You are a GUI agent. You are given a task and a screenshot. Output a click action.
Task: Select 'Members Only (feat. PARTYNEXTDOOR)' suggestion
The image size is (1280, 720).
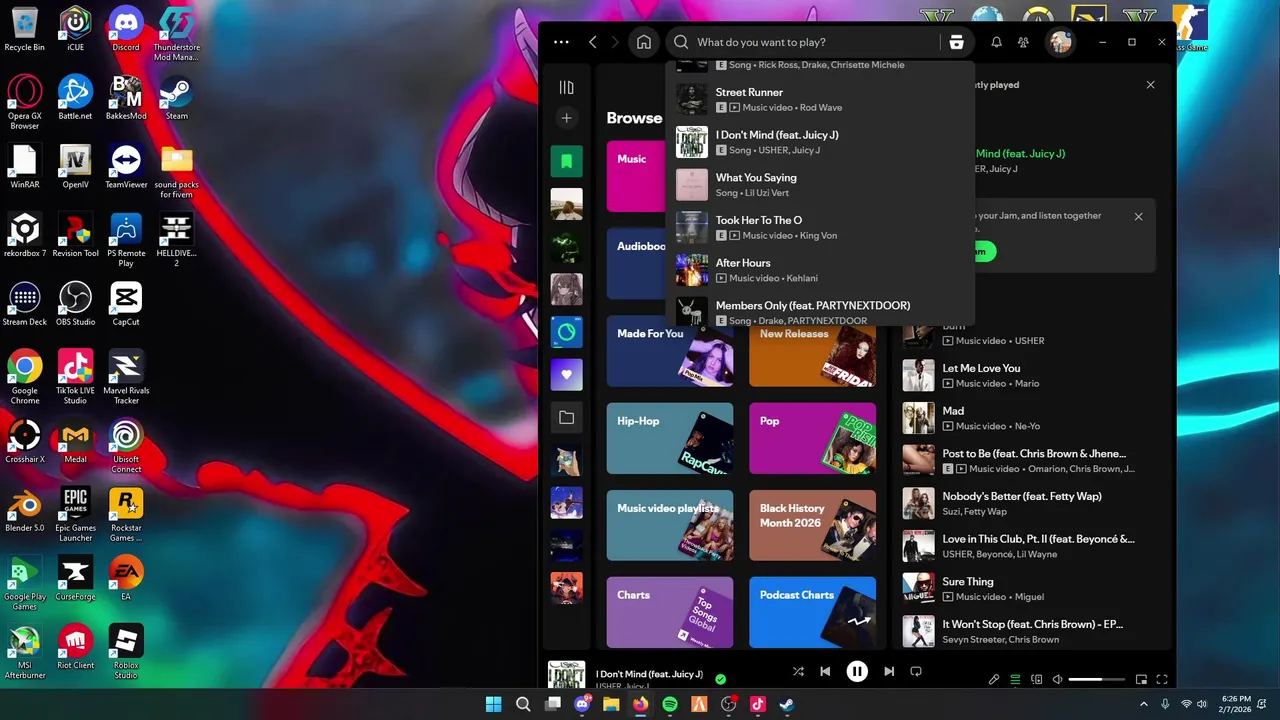point(820,312)
